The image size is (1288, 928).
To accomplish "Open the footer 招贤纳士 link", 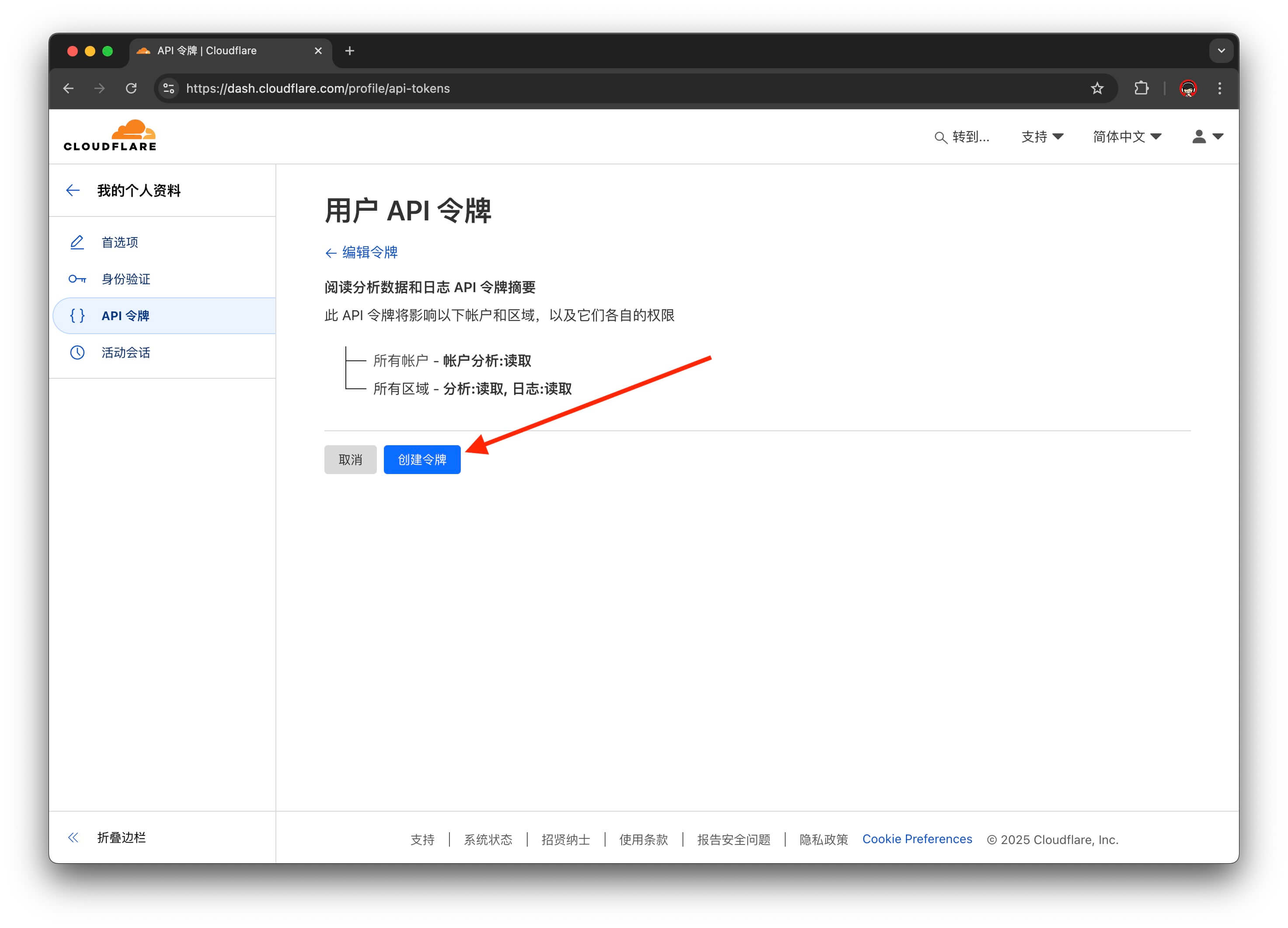I will pyautogui.click(x=566, y=839).
